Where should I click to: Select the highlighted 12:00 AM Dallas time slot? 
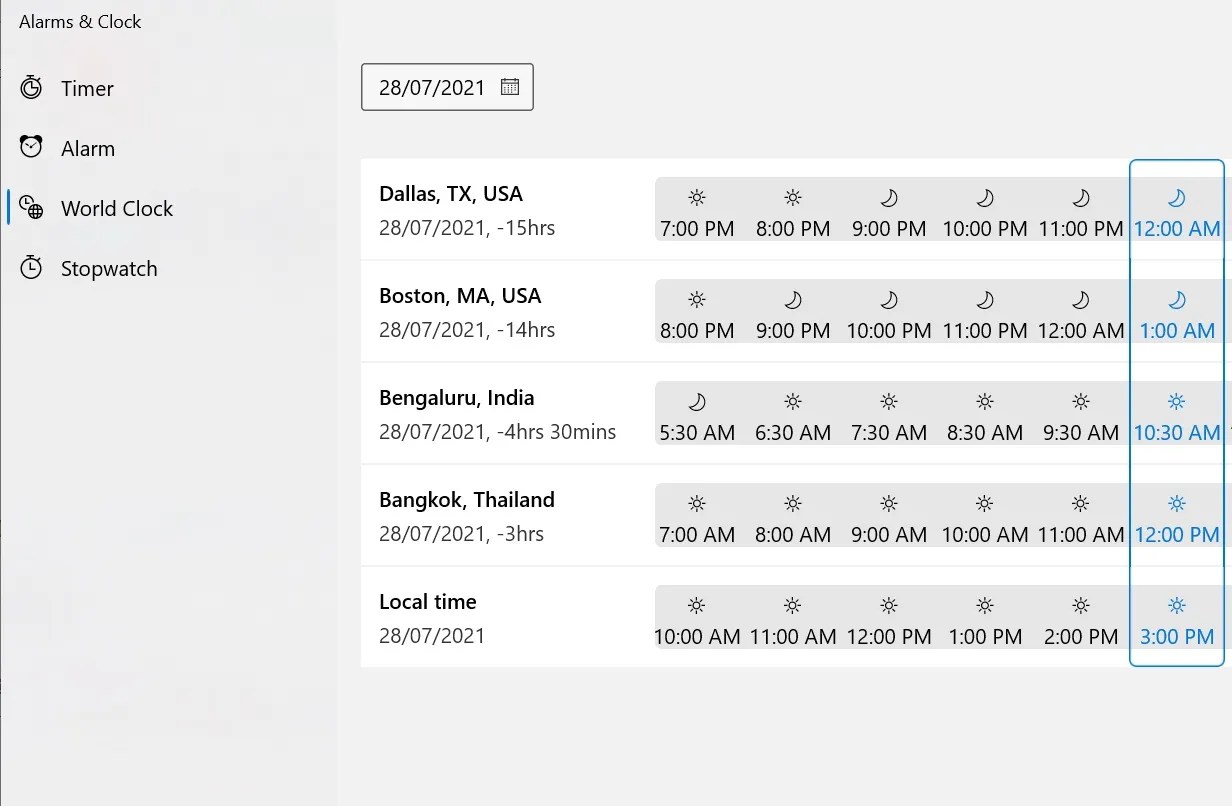[x=1176, y=212]
